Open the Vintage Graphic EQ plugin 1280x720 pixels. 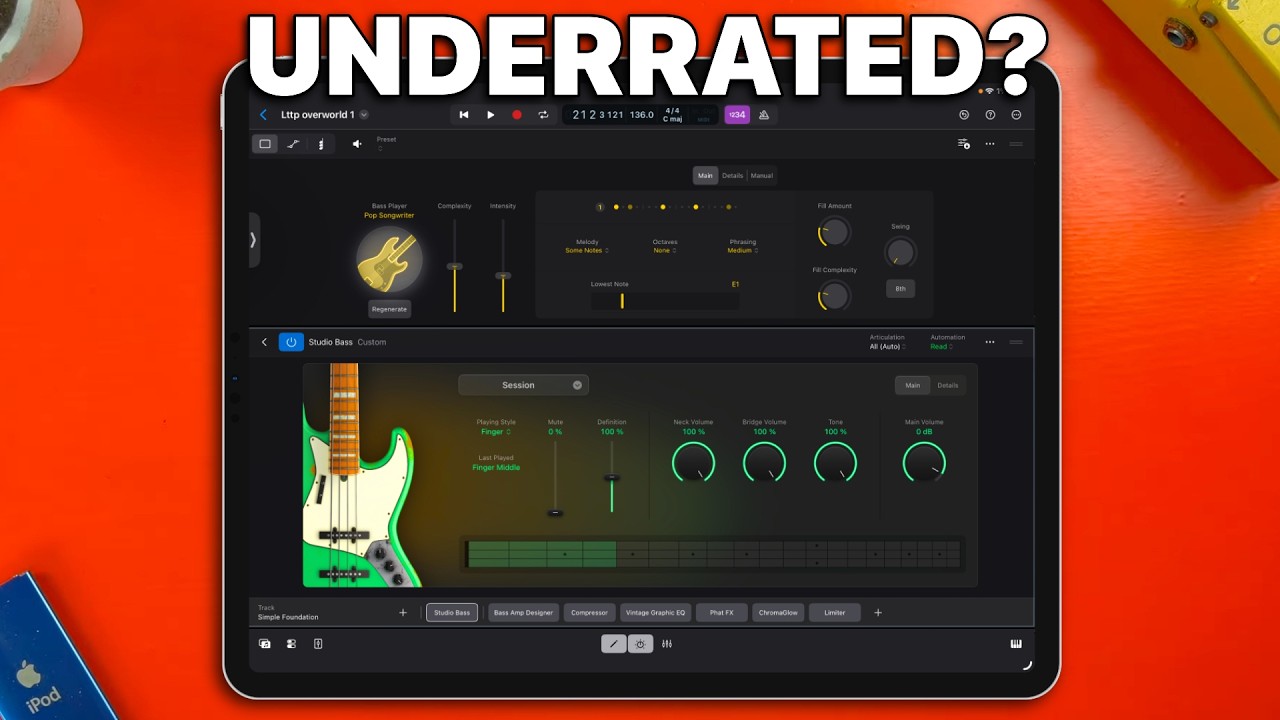pyautogui.click(x=656, y=612)
